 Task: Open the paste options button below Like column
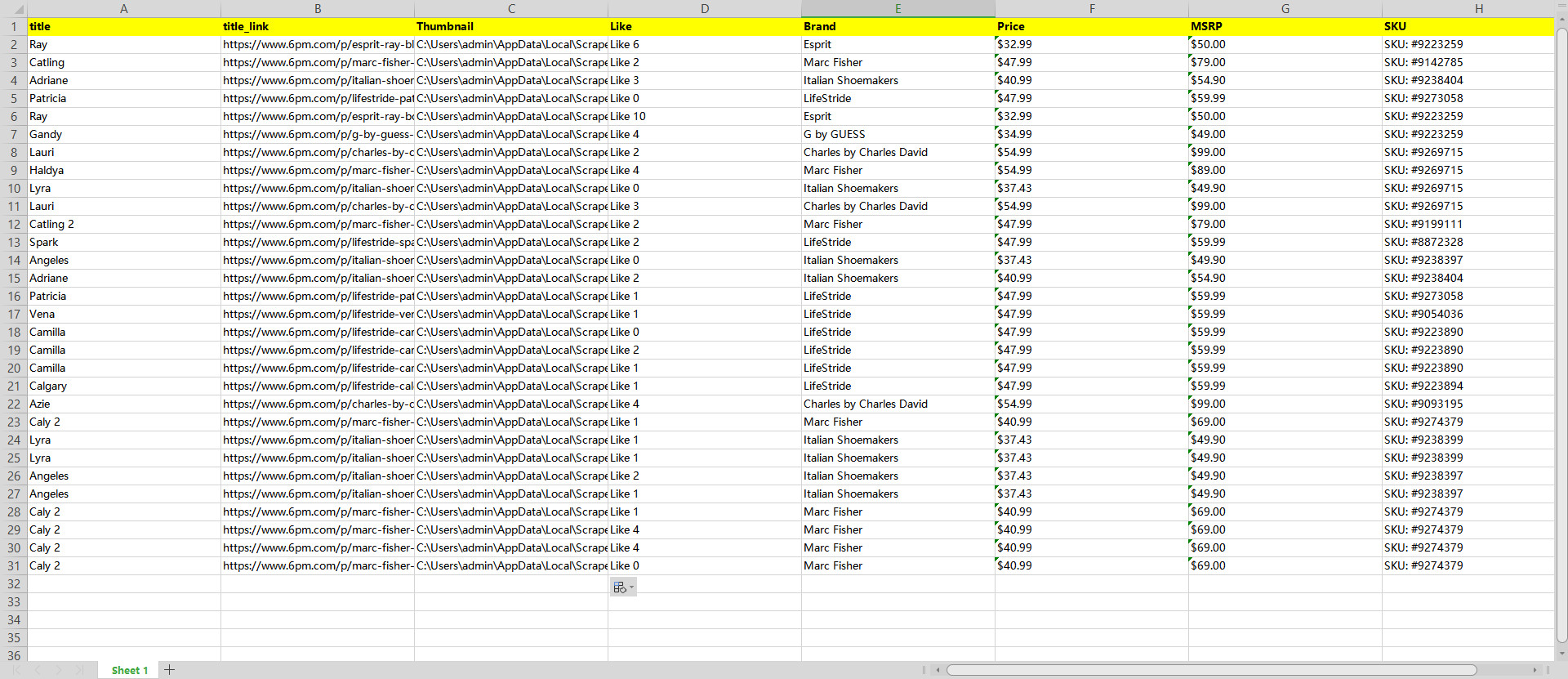point(623,587)
